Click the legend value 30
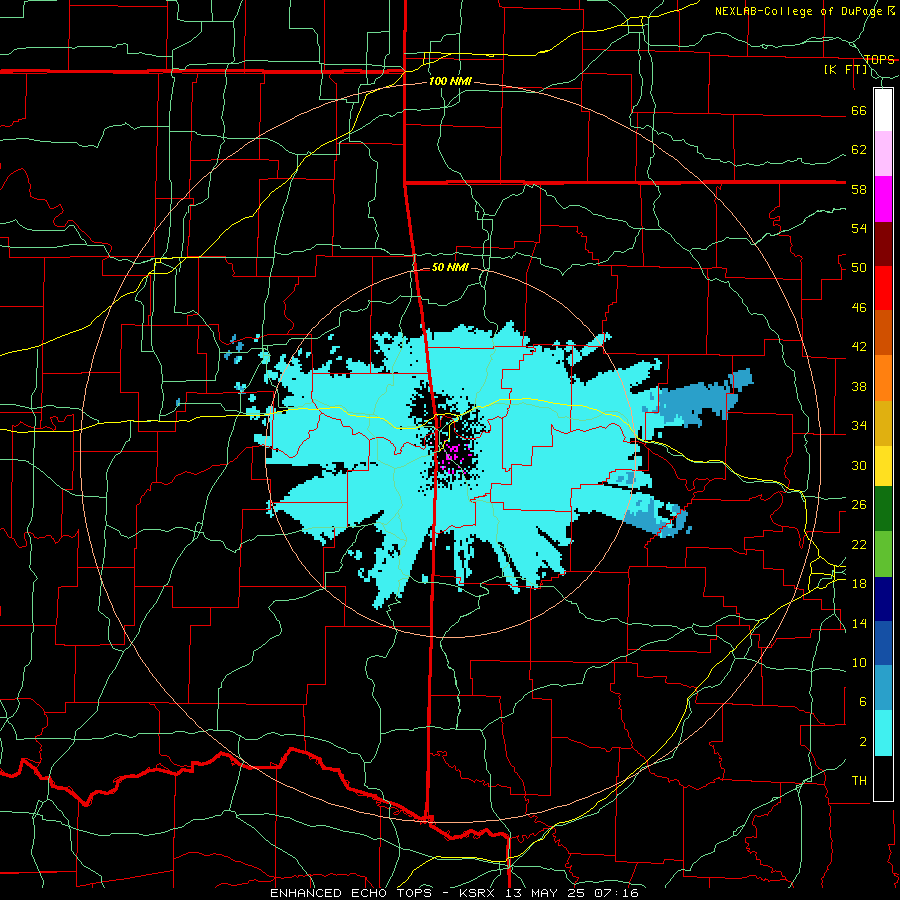This screenshot has height=900, width=900. point(859,465)
